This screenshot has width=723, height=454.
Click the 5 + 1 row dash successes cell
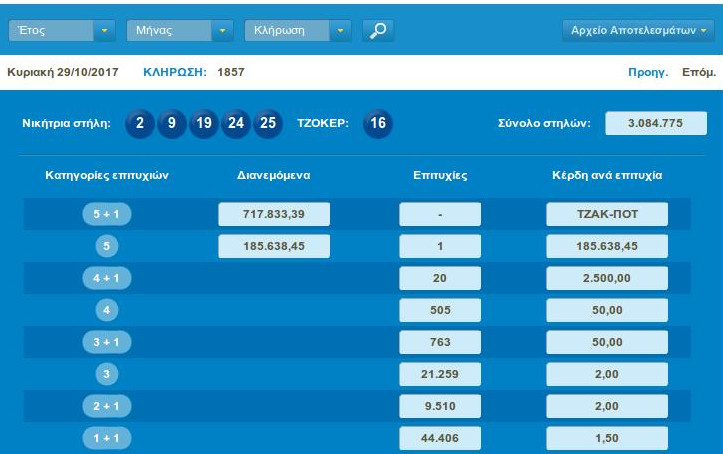(440, 214)
